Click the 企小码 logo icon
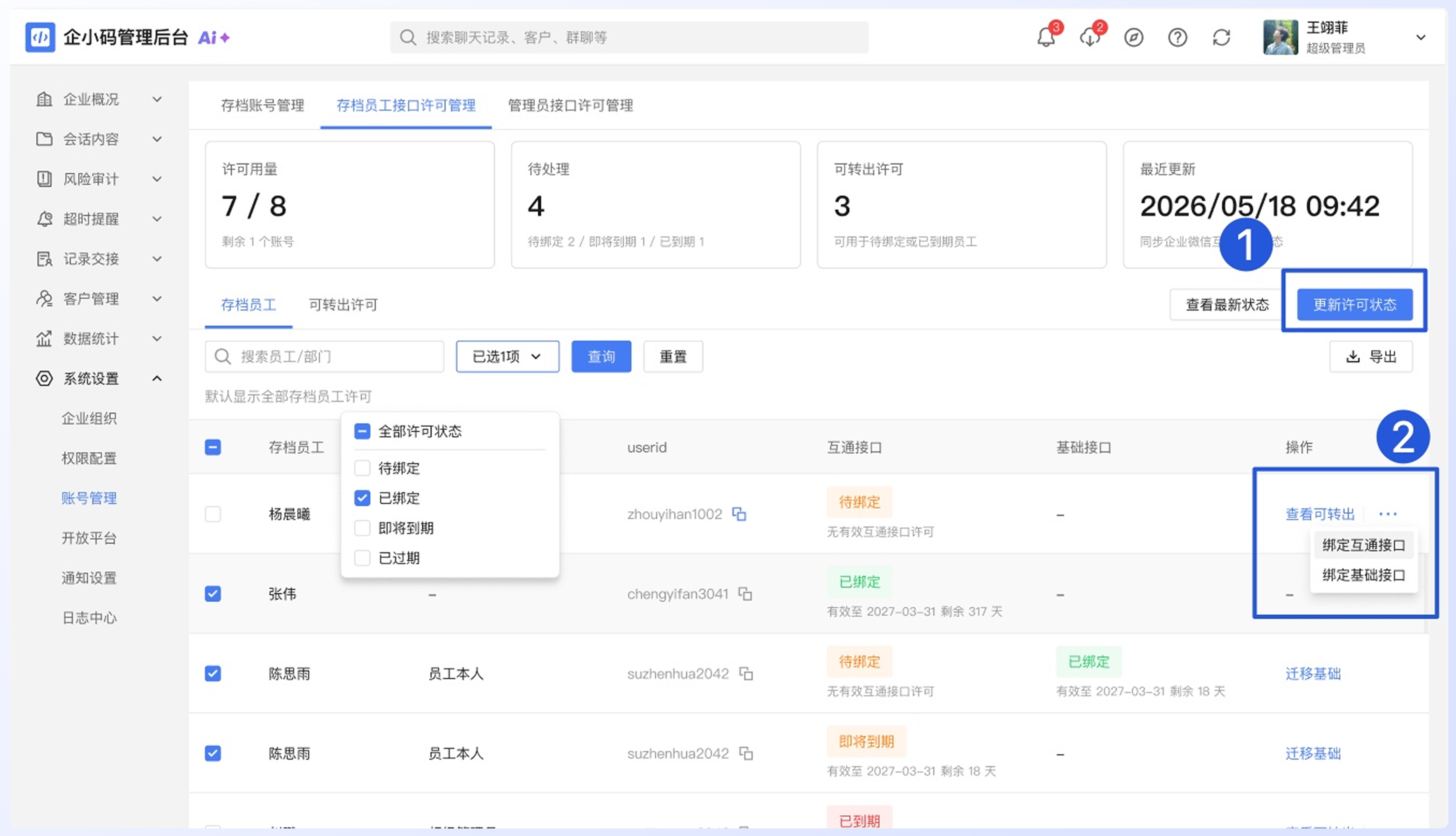 coord(40,37)
